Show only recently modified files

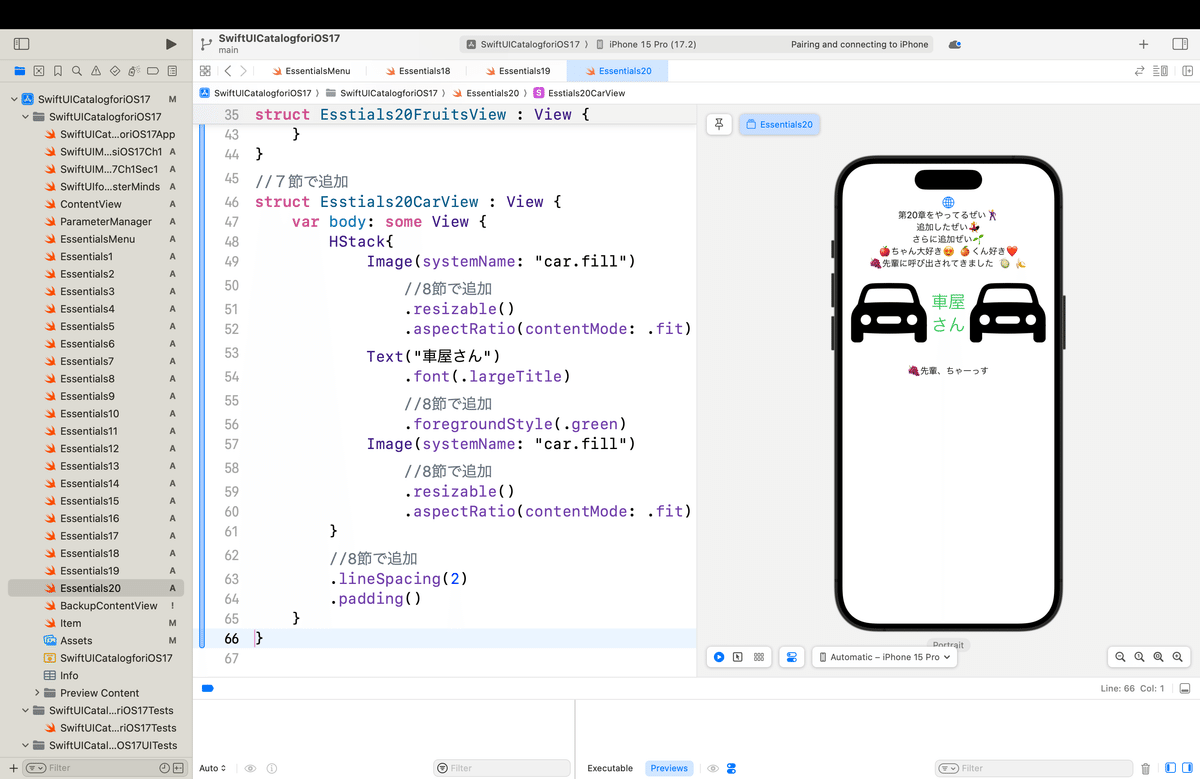164,768
